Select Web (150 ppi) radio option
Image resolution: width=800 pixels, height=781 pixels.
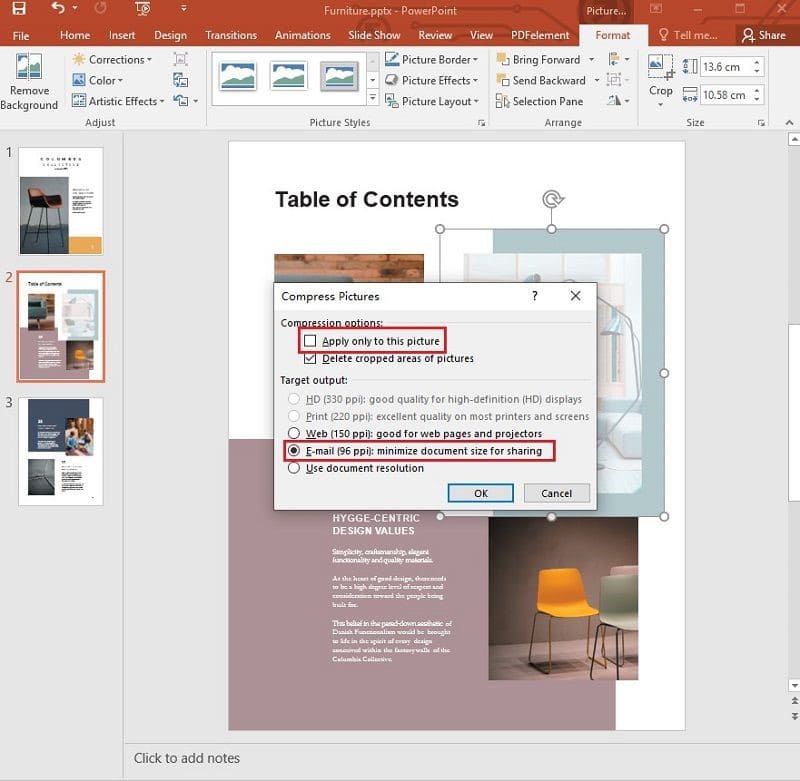pos(294,433)
